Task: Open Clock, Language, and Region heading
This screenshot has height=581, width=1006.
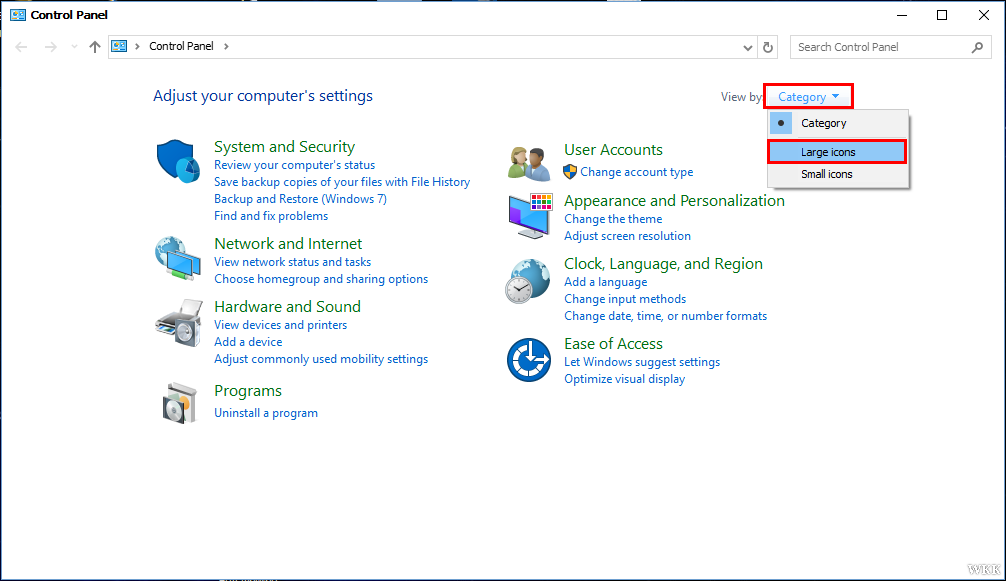Action: coord(663,264)
